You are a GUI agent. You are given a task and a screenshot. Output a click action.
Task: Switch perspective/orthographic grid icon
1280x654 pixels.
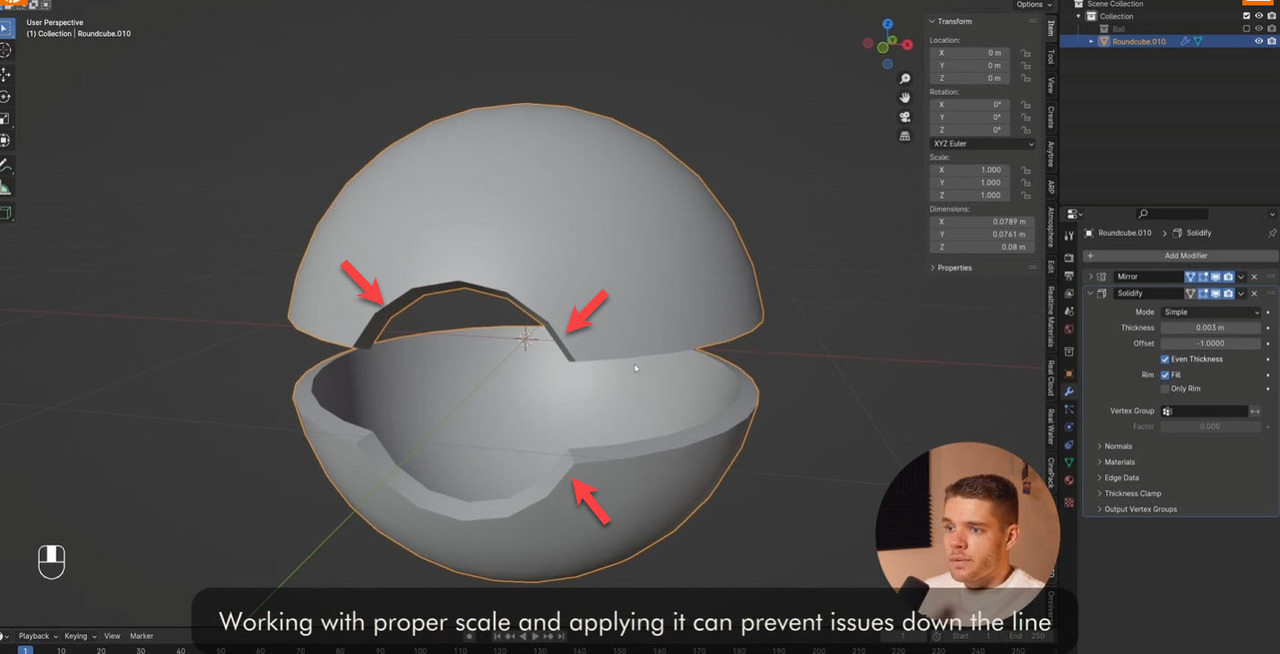tap(905, 136)
